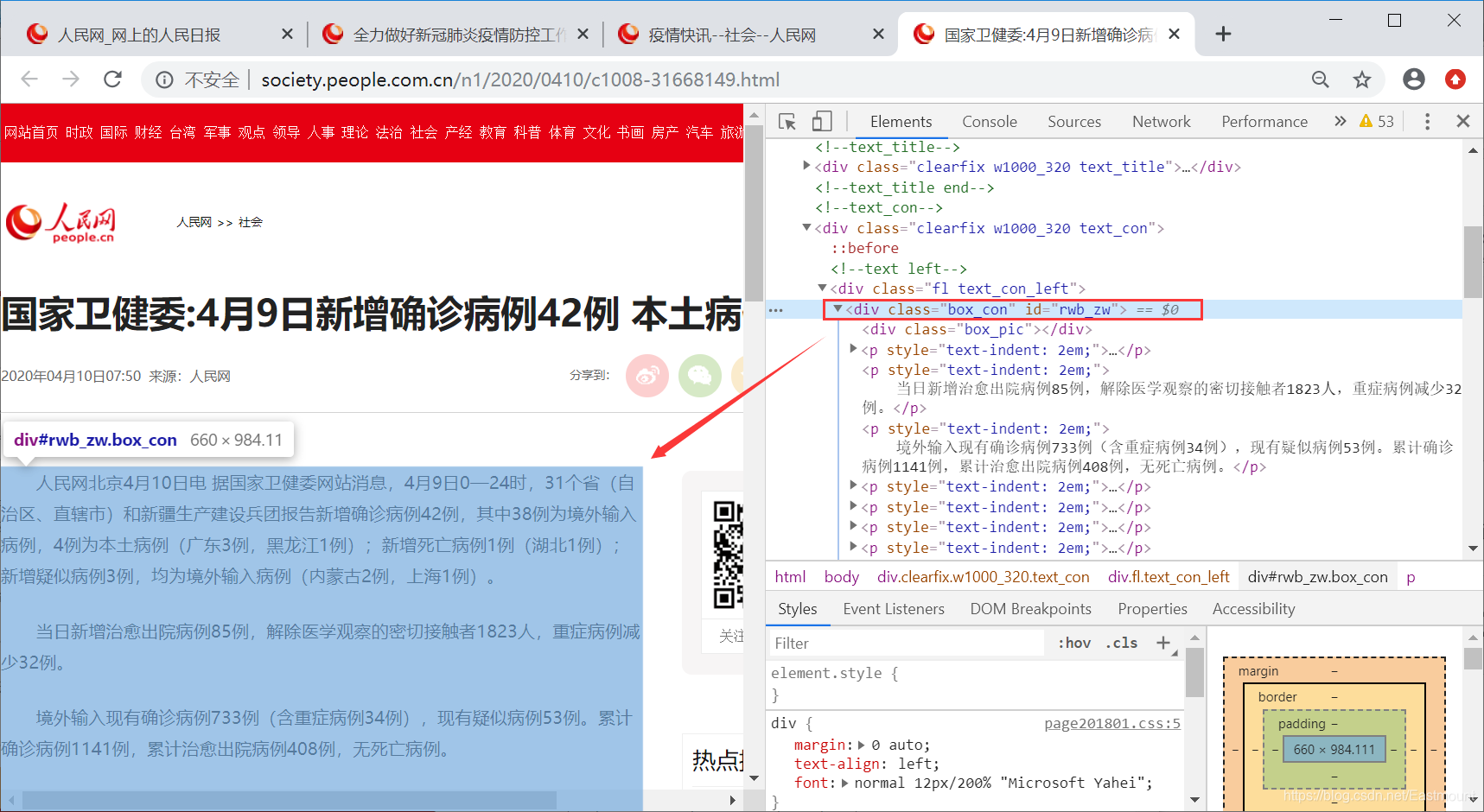Select the DOM Breakpoints sidebar tab
Image resolution: width=1484 pixels, height=812 pixels.
click(x=1030, y=609)
